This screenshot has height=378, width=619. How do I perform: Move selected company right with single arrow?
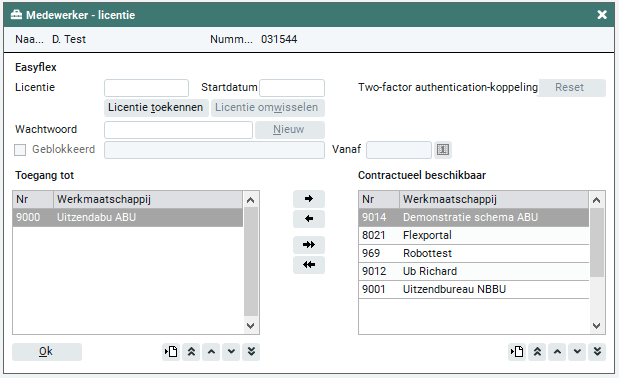coord(309,198)
